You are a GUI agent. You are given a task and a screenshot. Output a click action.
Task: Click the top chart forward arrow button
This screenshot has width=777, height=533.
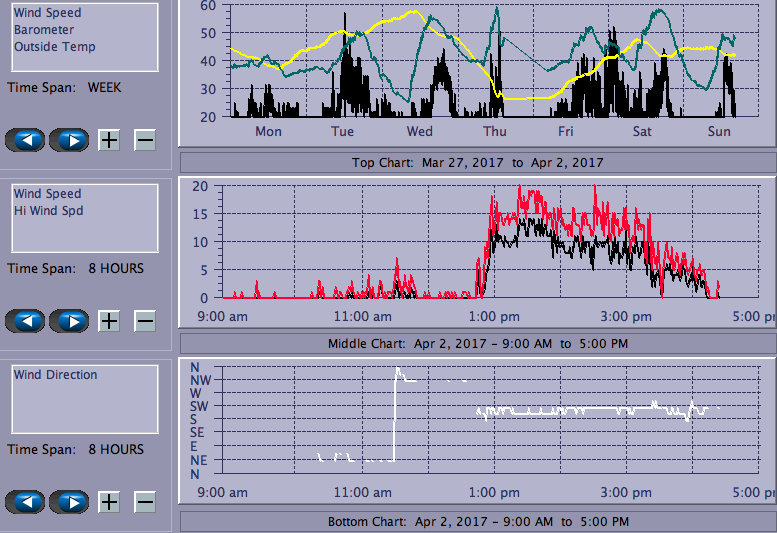tap(69, 140)
